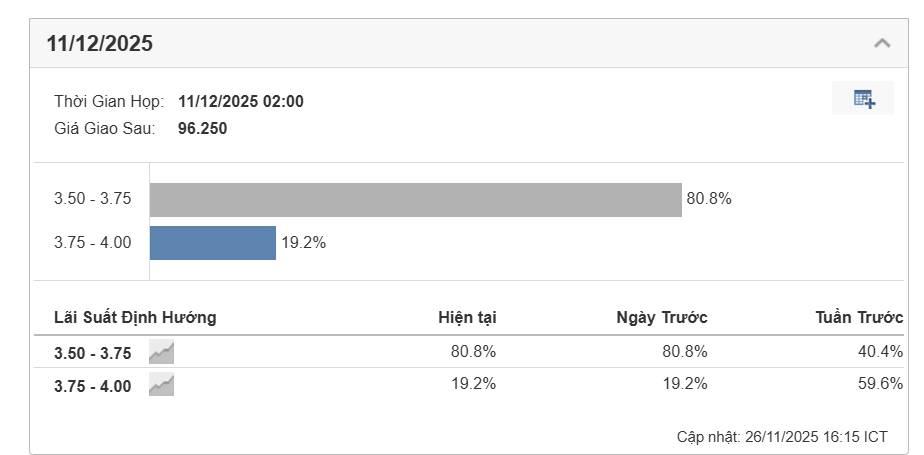Click the 59.6% Tuần Trước value
Screen dimensions: 924x455
point(880,384)
